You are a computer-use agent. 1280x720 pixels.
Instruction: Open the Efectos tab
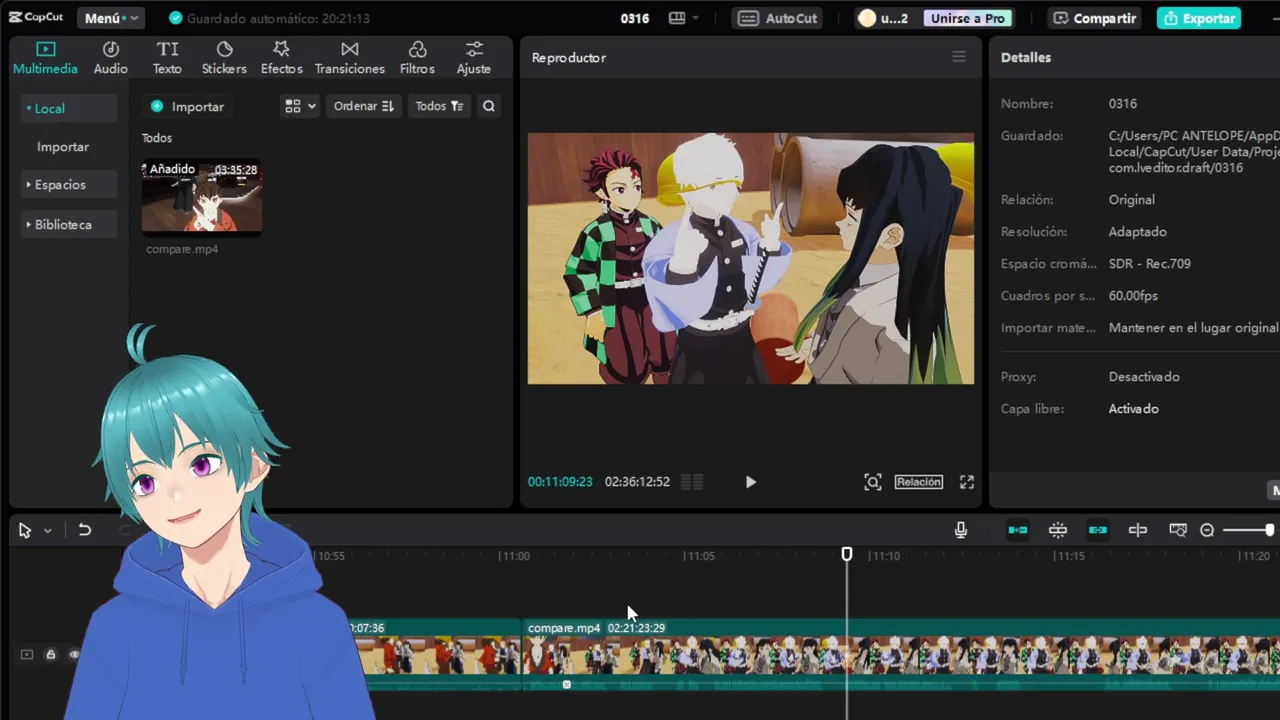281,58
